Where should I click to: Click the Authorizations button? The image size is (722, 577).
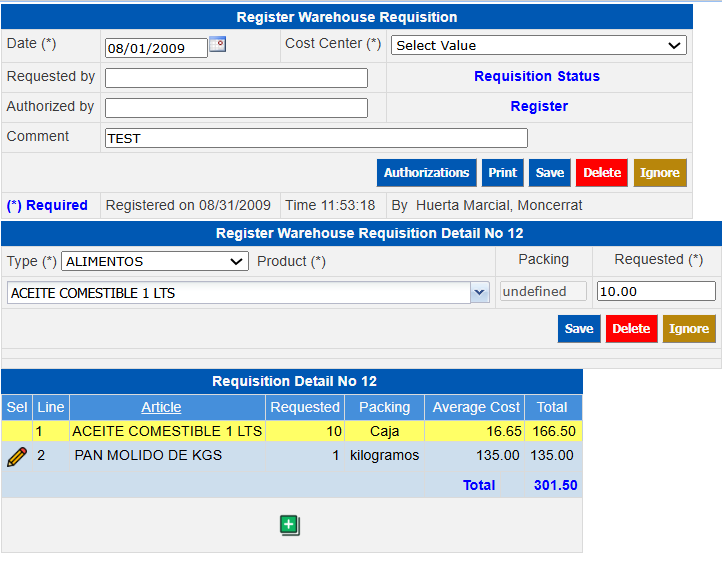point(426,173)
